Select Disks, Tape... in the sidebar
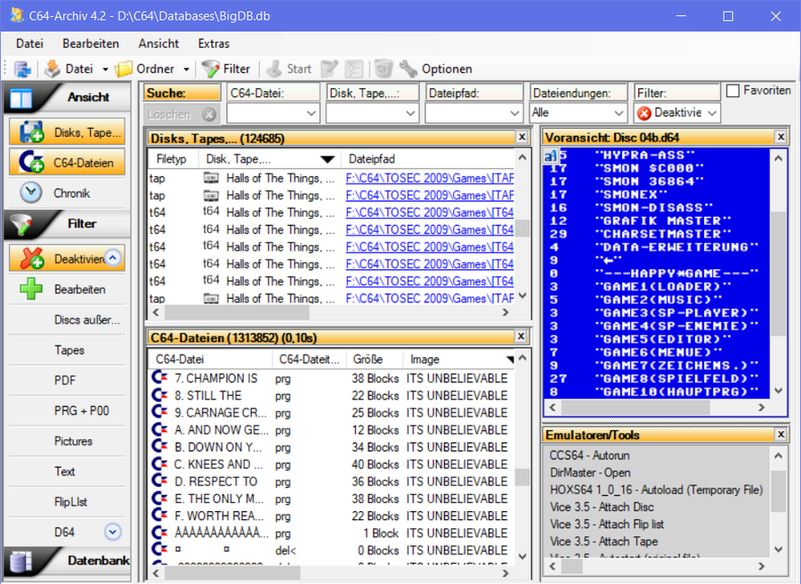801x584 pixels. (67, 133)
